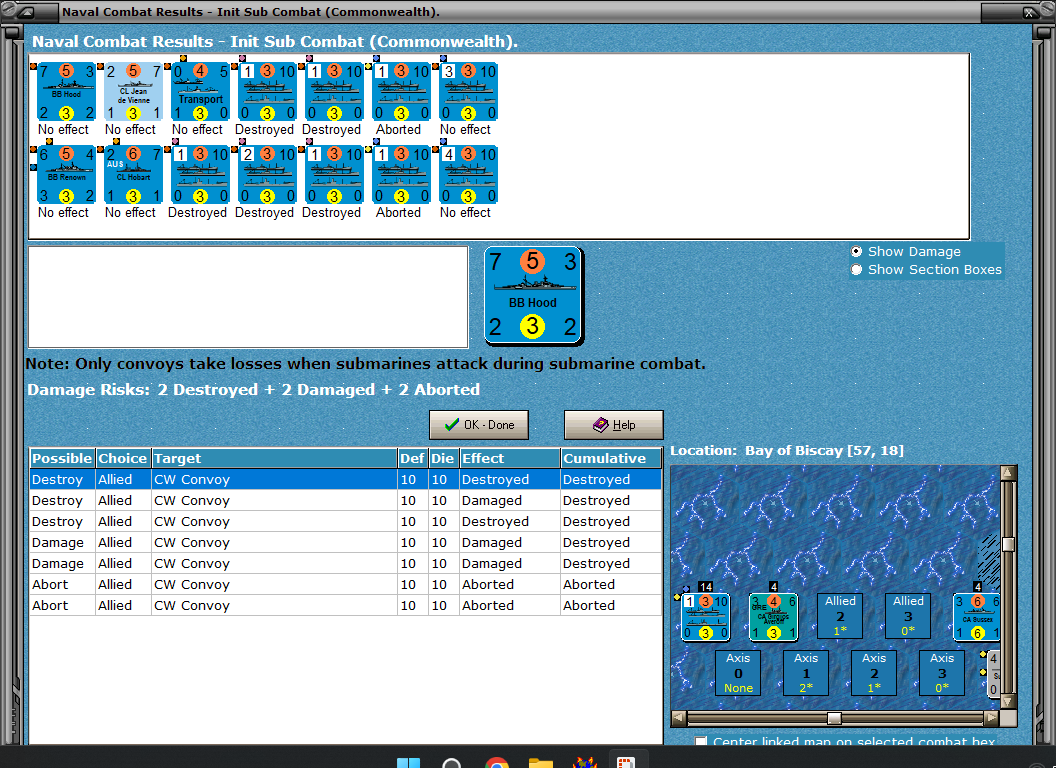Click the Allied 2 sea box

coord(840,616)
